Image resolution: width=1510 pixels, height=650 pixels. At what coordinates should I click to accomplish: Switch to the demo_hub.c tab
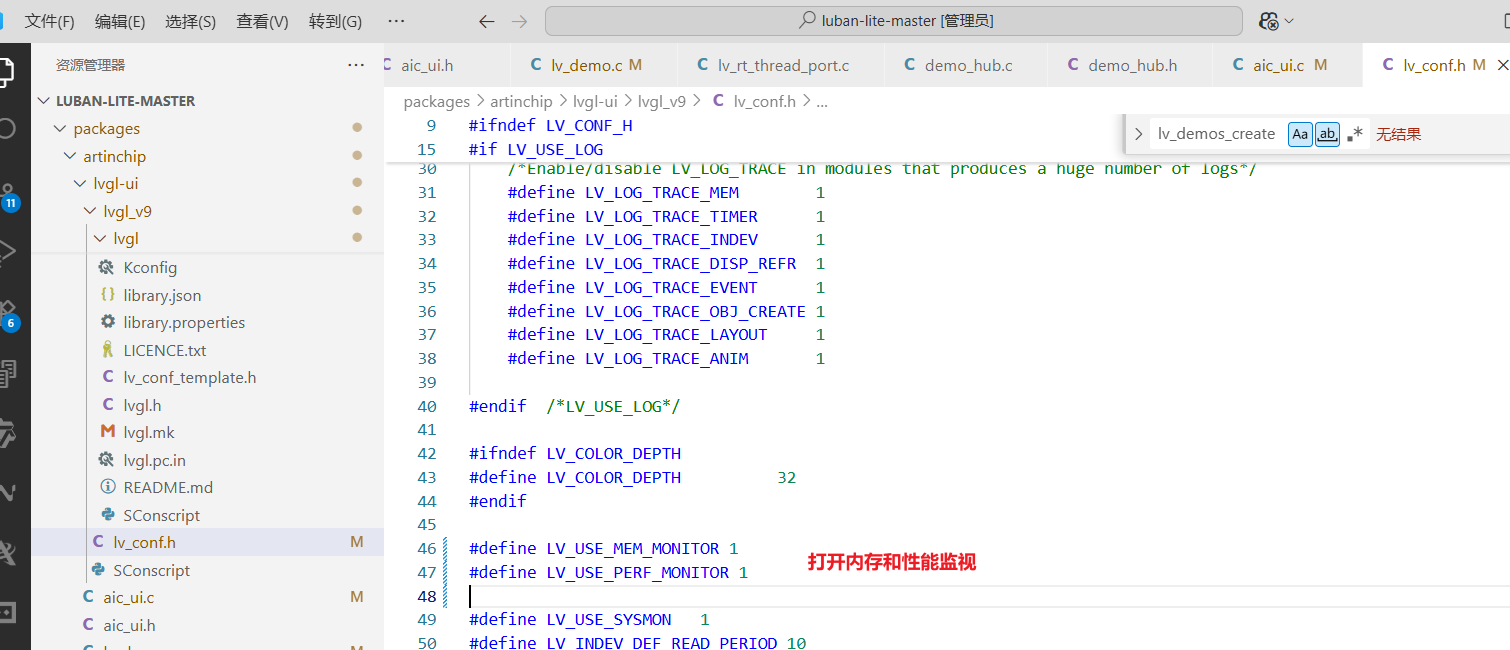point(966,65)
